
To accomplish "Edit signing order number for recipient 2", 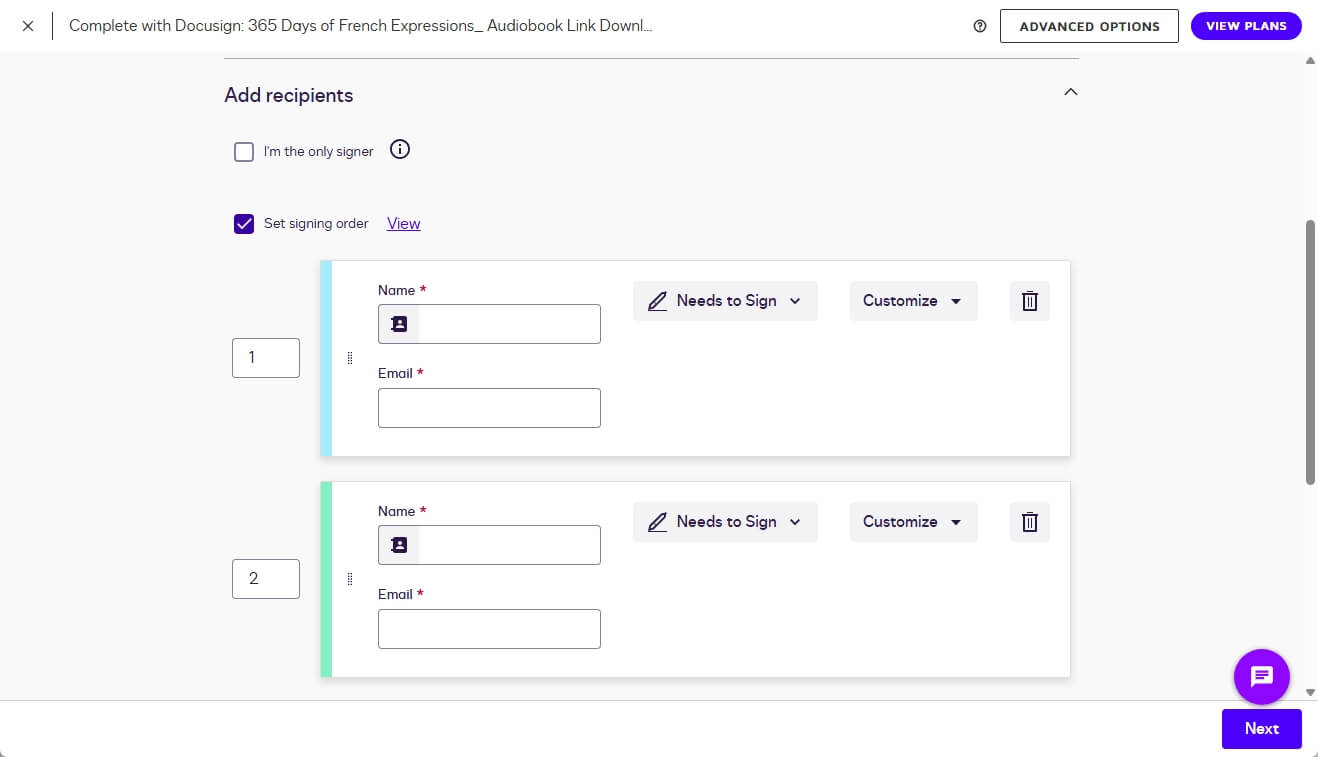I will [266, 579].
